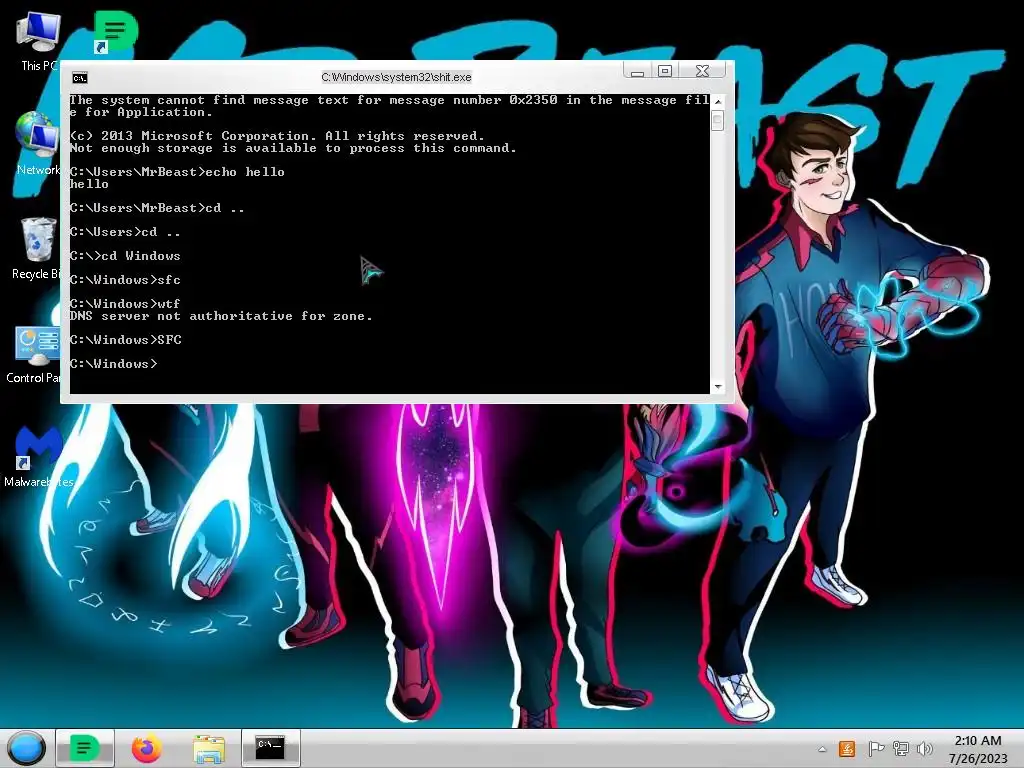Screen dimensions: 1024x768
Task: Maximize the command prompt window
Action: click(665, 71)
